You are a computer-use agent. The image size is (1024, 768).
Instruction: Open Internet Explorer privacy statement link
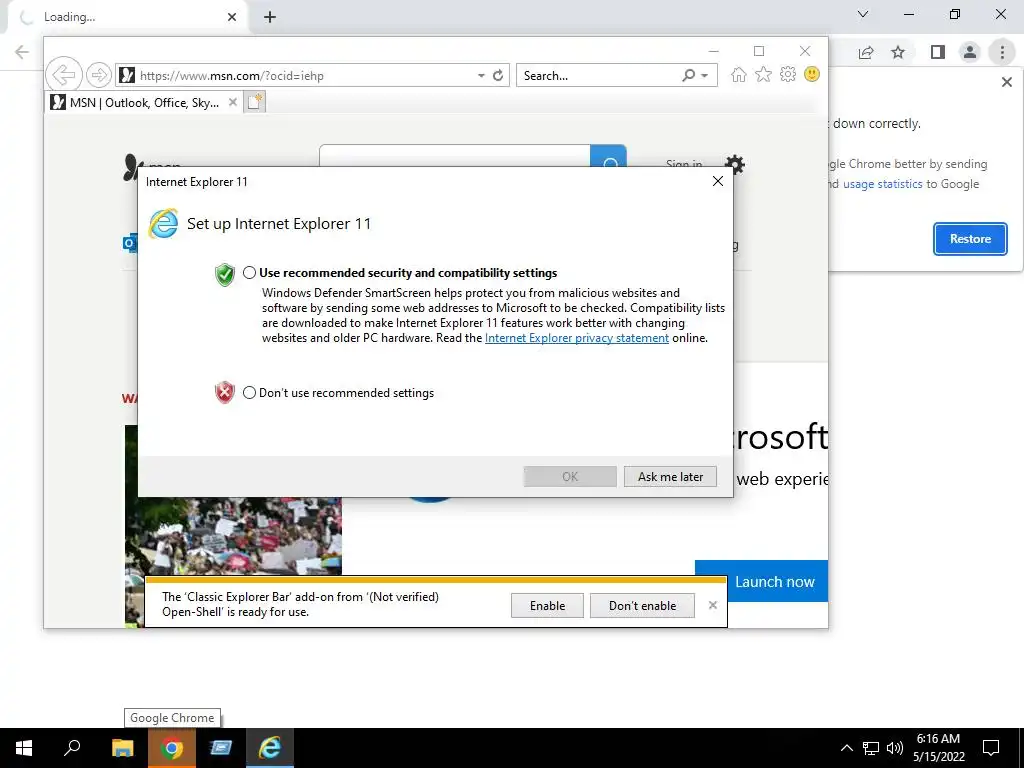(x=577, y=338)
